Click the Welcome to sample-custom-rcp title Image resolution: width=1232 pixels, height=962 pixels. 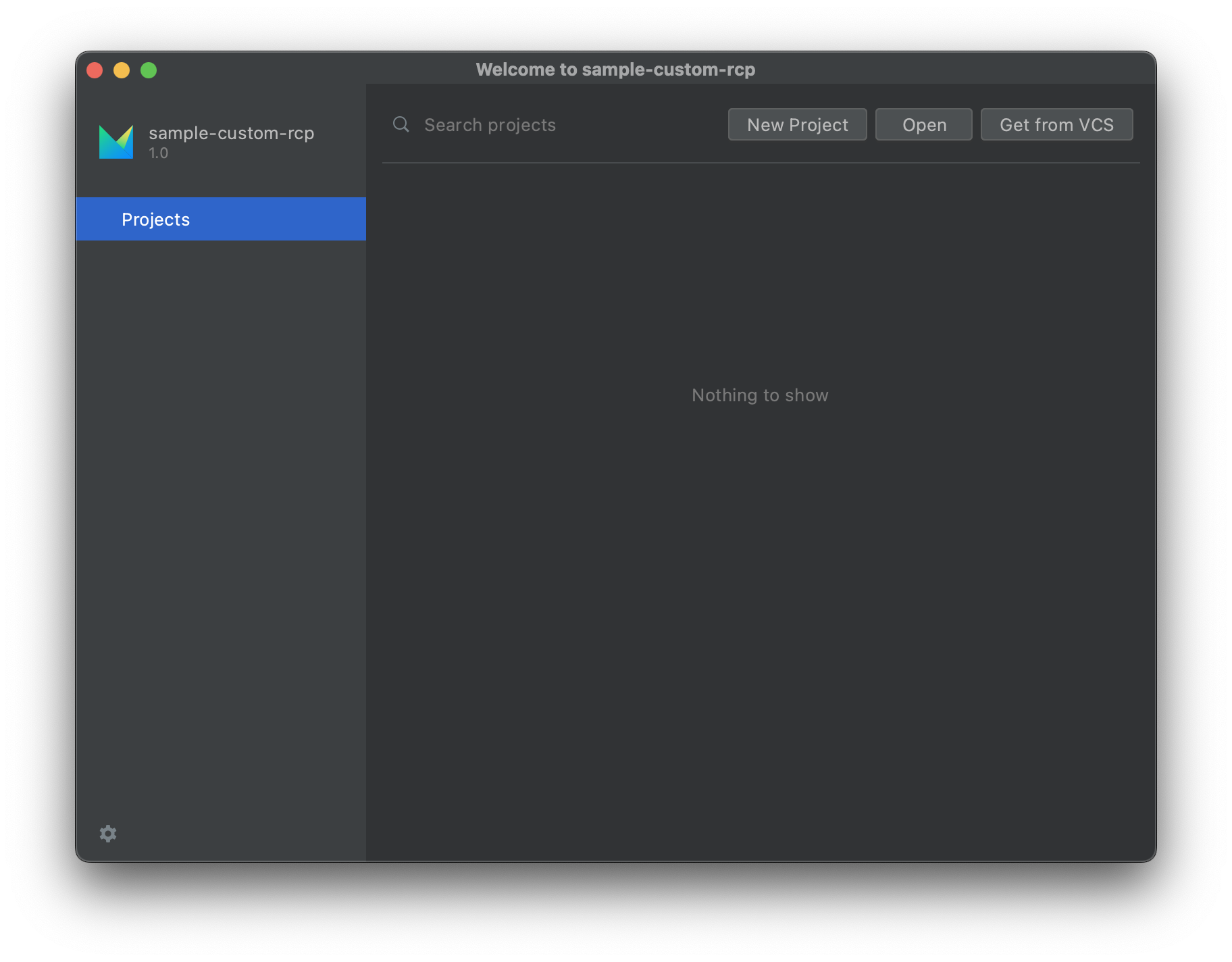pos(615,70)
